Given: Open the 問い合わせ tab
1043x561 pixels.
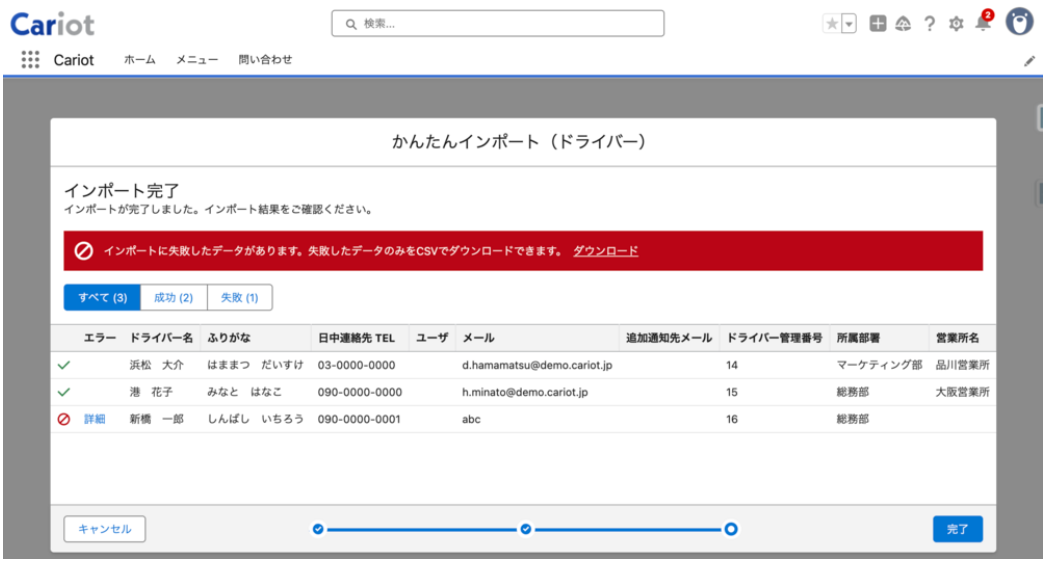Looking at the screenshot, I should click(265, 60).
